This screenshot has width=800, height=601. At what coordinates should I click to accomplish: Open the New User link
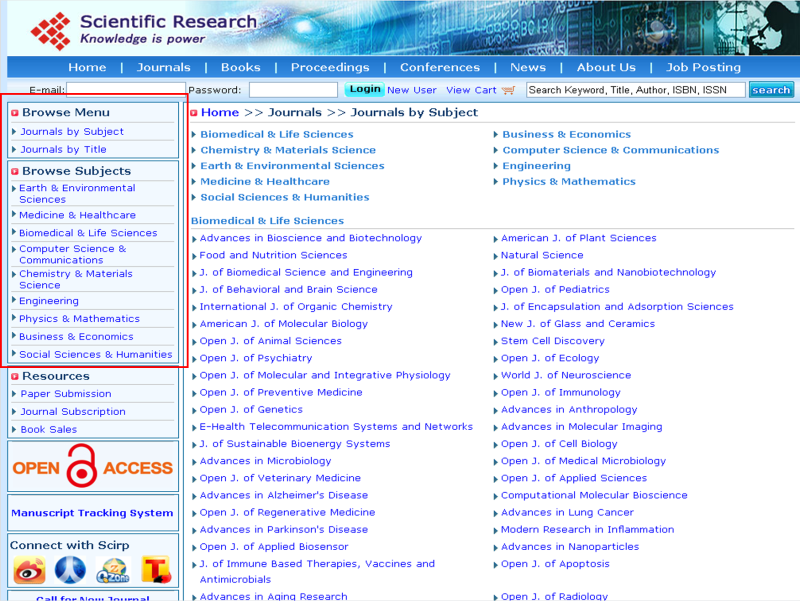click(412, 90)
